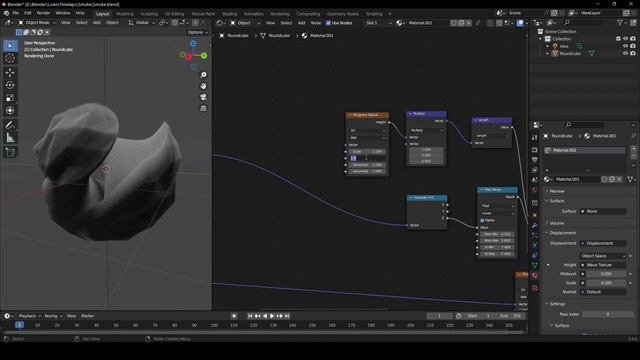
Task: Select the 3D Cursor tool
Action: (x=10, y=58)
